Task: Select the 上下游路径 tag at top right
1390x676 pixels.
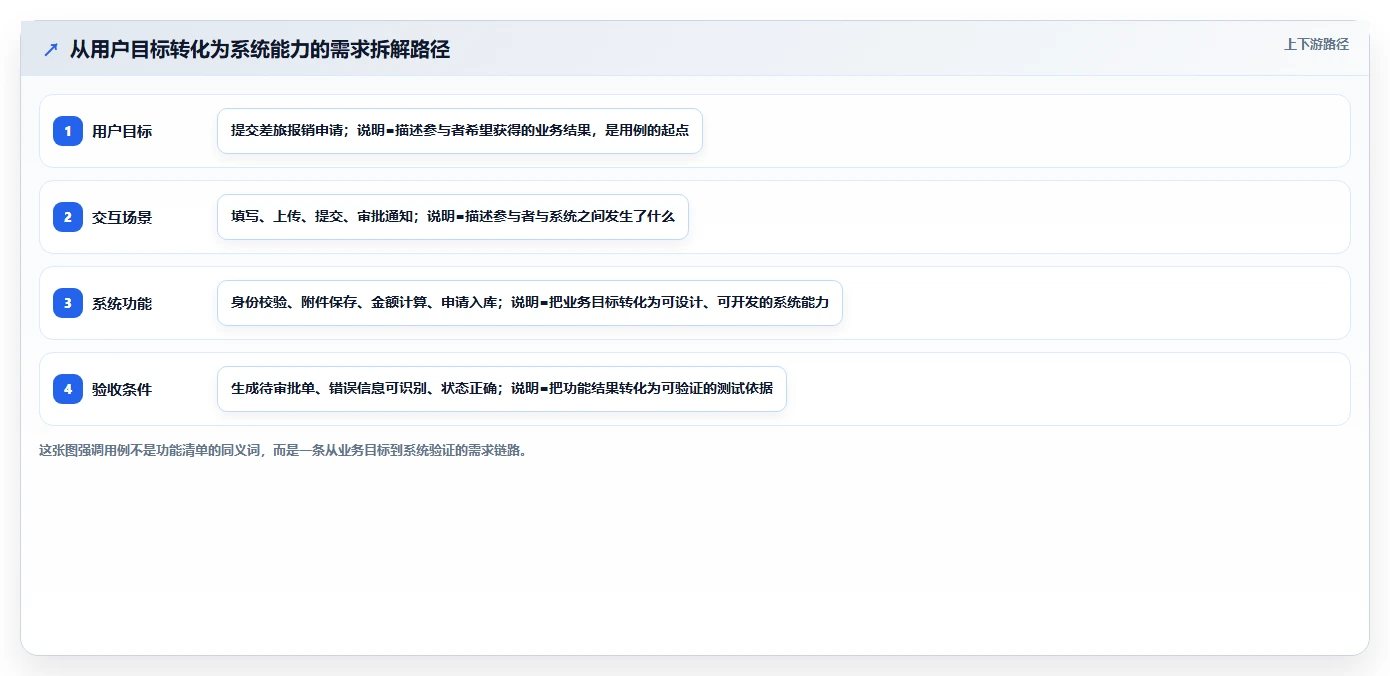Action: tap(1316, 45)
